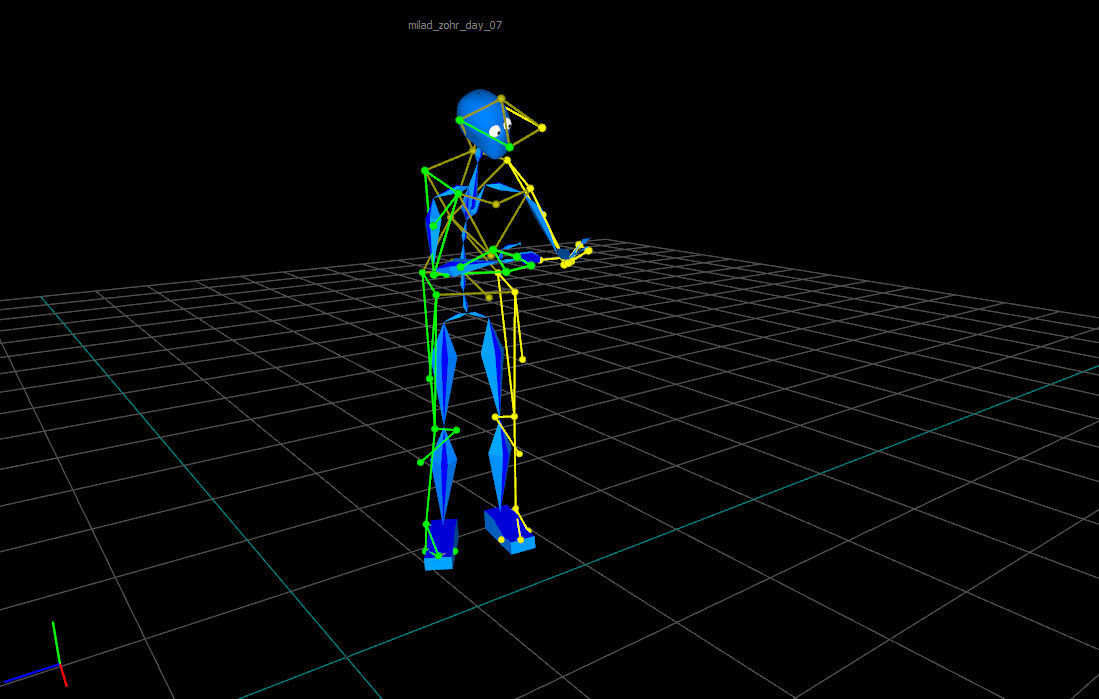Select the outstretched hand with yellow markers

tap(574, 252)
